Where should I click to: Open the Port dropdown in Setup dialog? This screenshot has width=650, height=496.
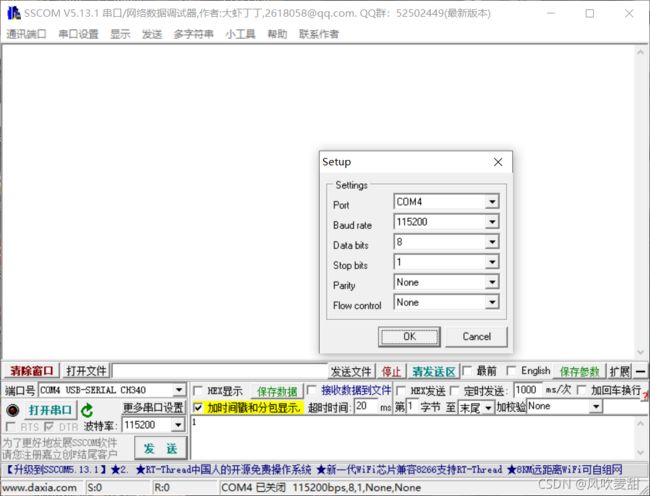(492, 202)
